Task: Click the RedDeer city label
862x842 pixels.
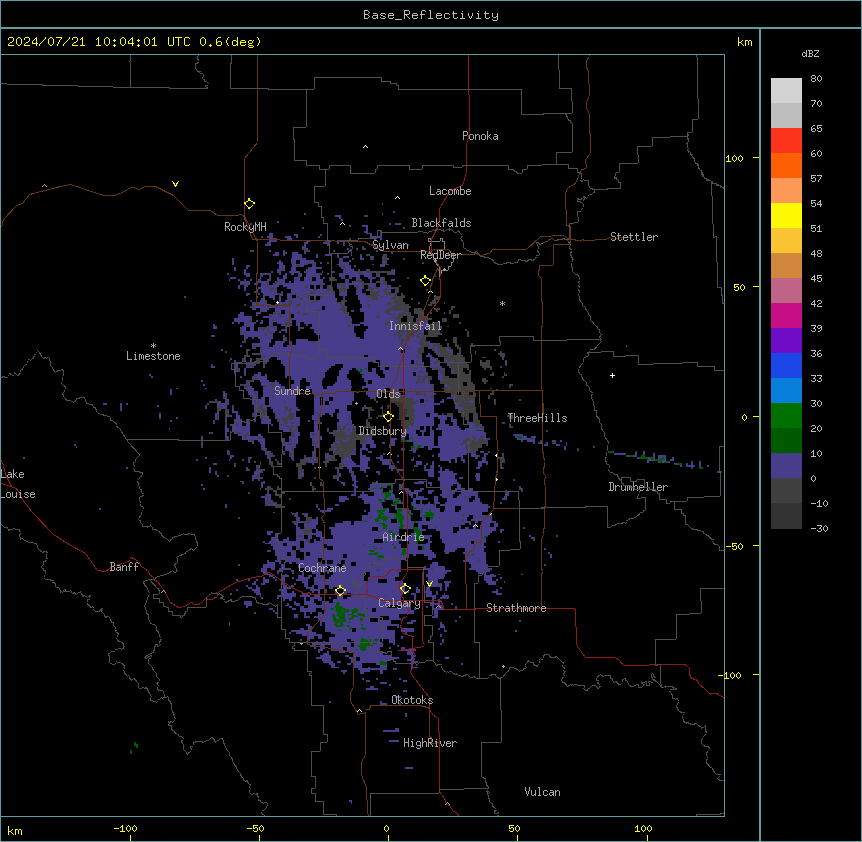Action: click(440, 255)
